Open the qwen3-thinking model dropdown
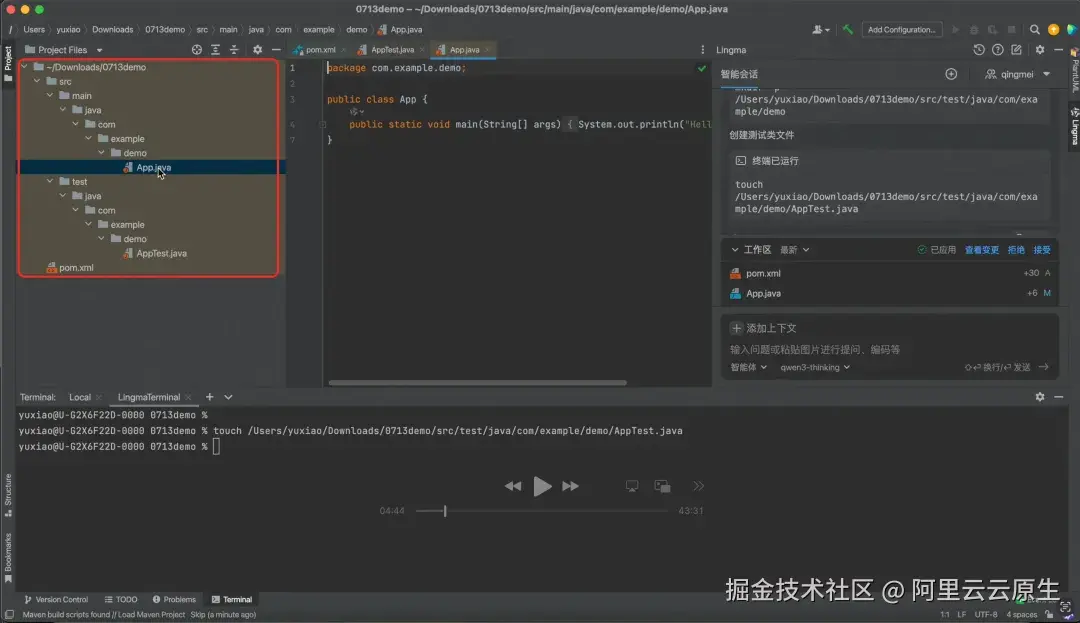 815,367
